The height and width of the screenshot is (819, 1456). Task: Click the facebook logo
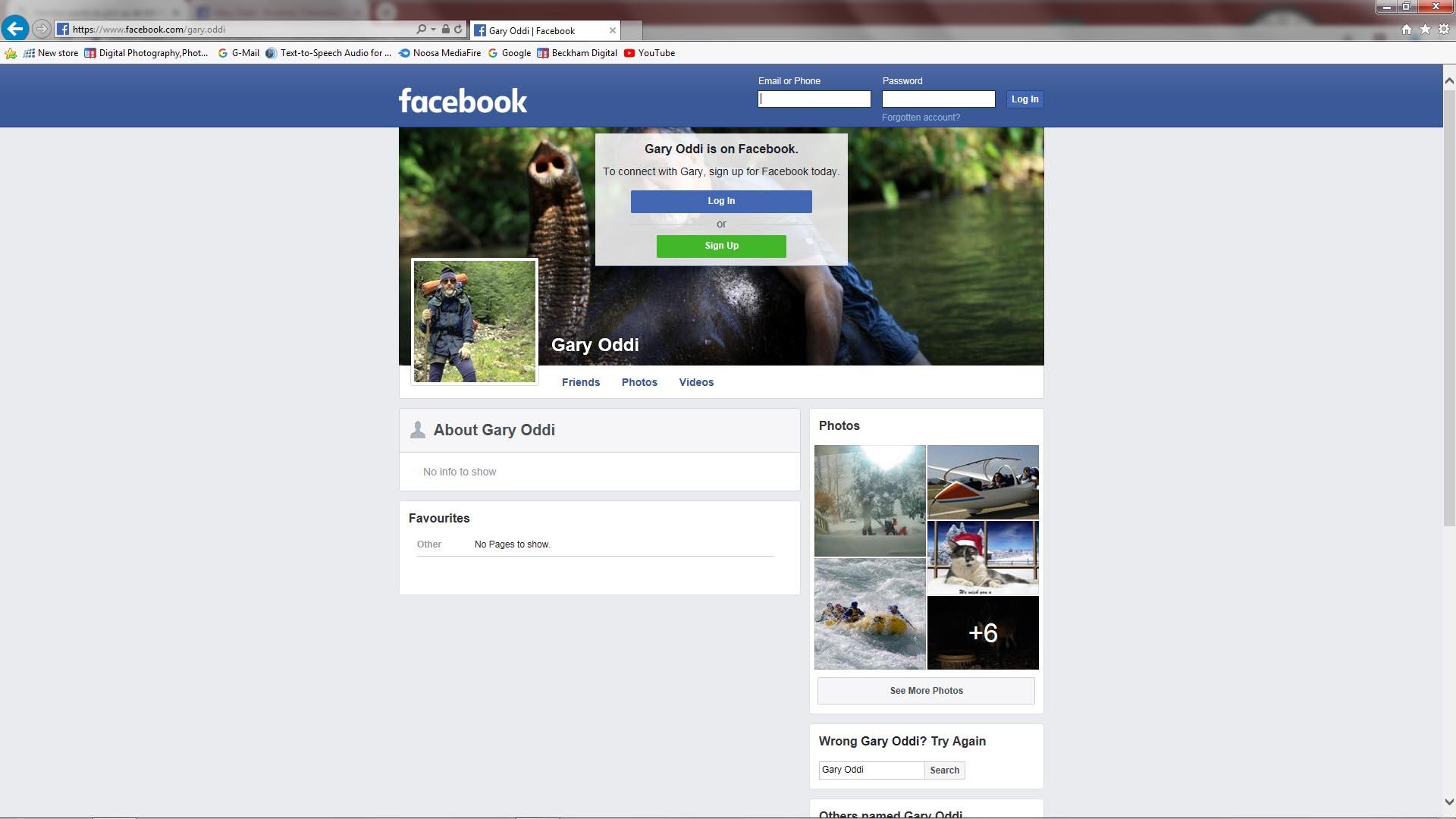pyautogui.click(x=463, y=100)
